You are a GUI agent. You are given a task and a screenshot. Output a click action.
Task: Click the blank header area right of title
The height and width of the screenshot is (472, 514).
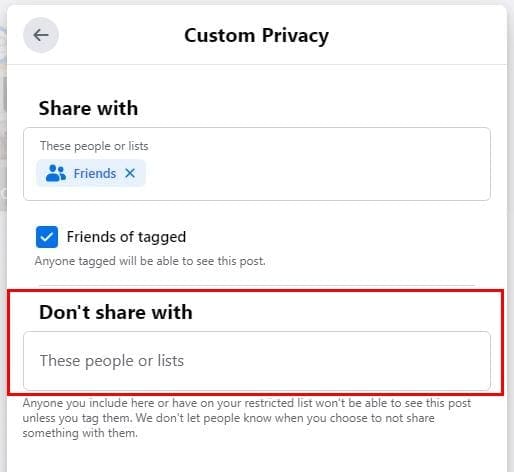click(417, 35)
